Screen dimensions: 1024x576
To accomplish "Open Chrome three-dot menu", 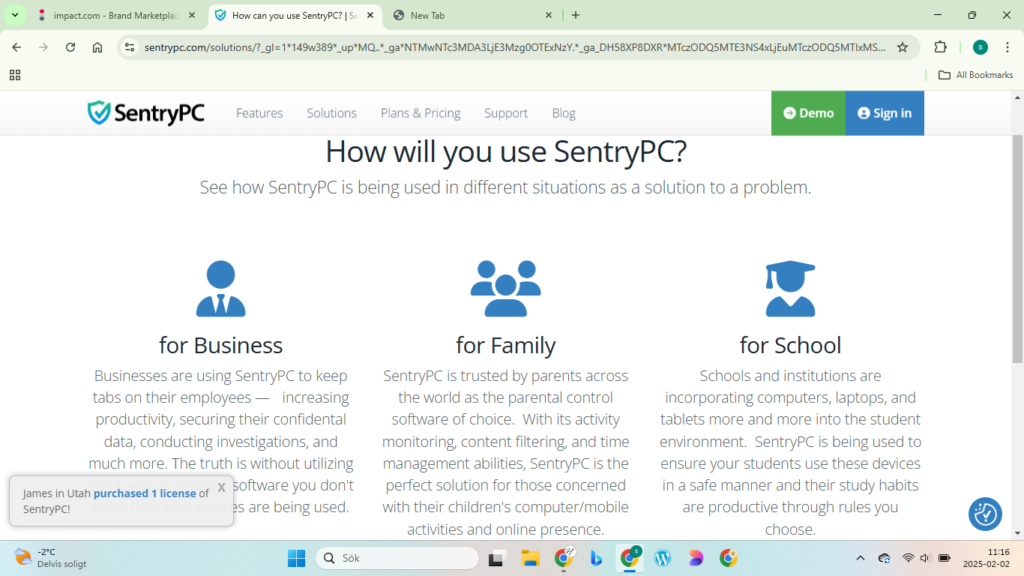I will pos(1008,47).
